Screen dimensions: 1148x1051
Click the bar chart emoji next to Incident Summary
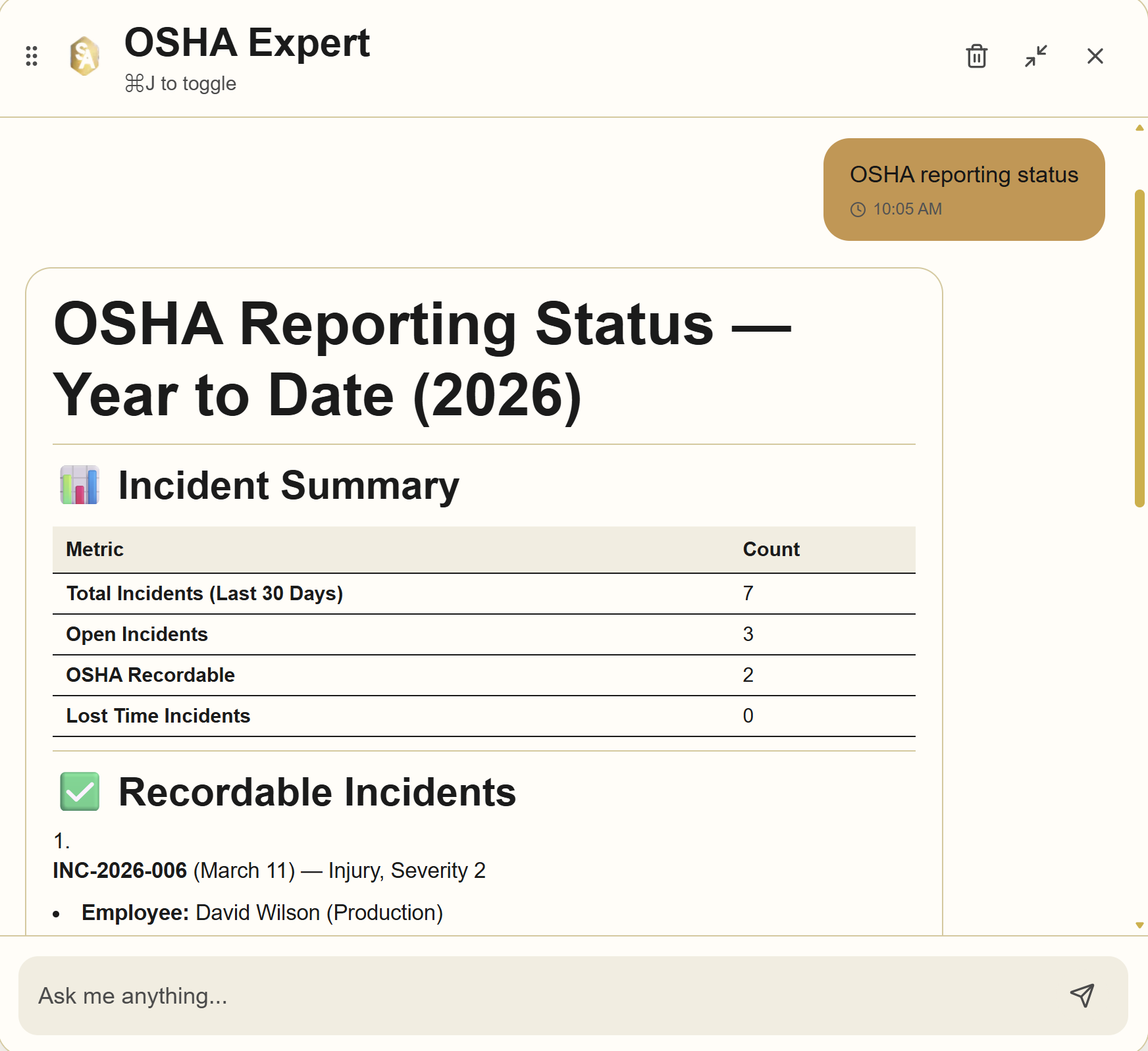pos(79,484)
